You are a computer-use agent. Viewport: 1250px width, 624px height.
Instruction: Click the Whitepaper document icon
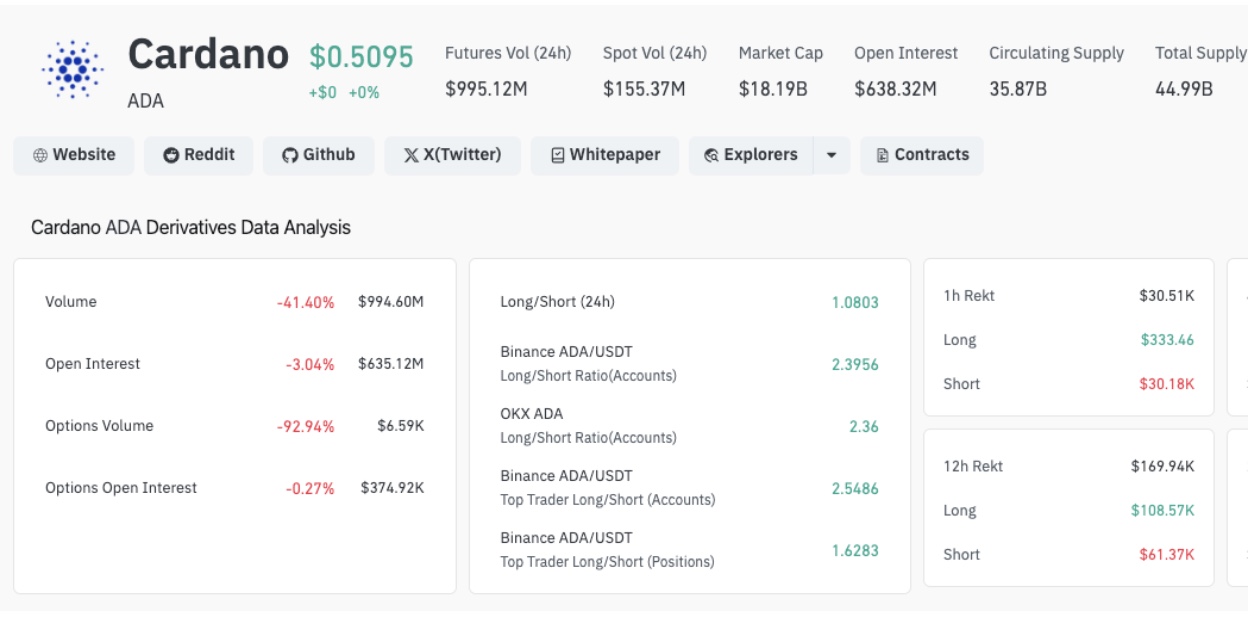tap(558, 155)
